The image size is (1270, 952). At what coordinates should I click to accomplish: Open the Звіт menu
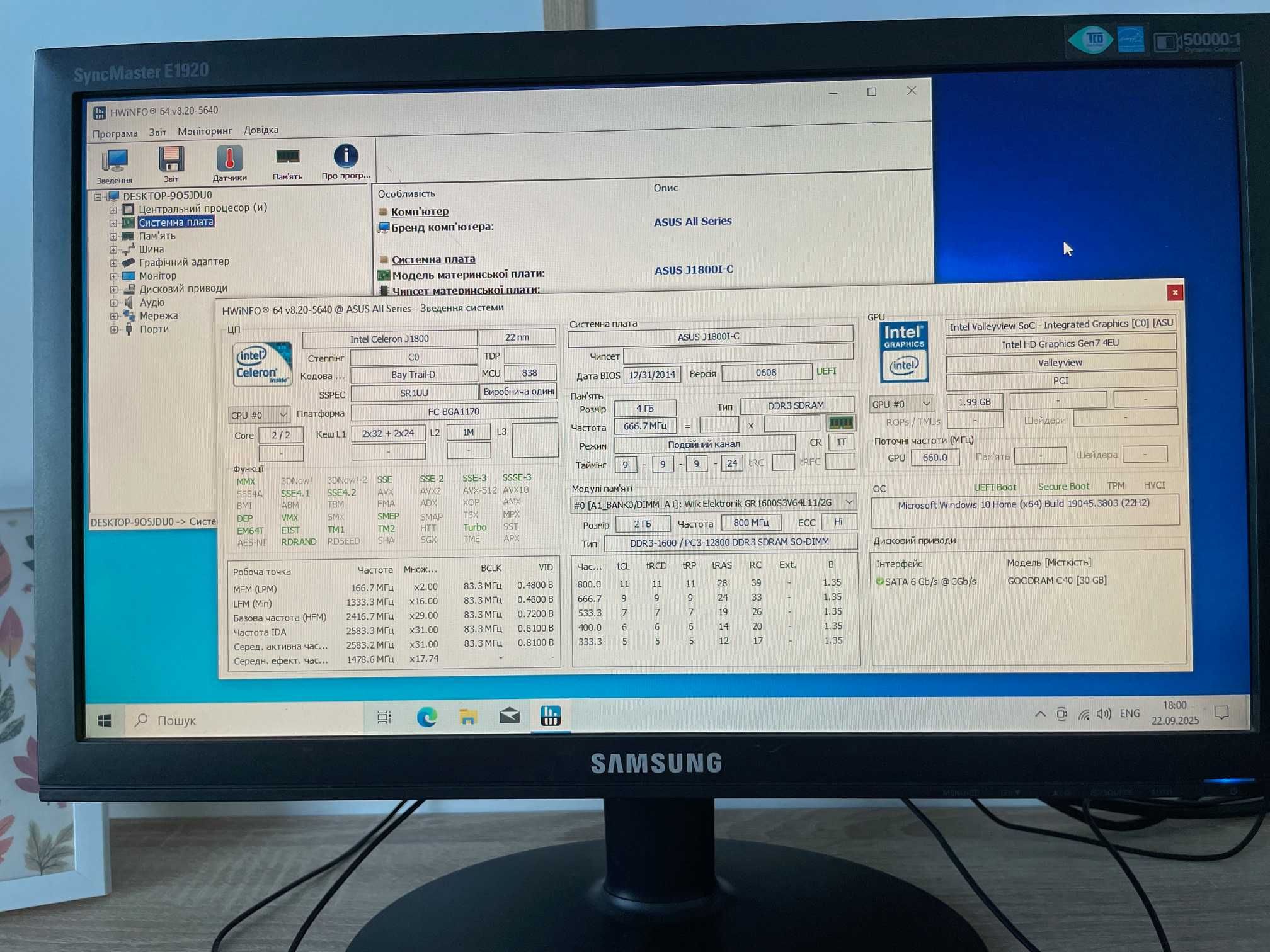pos(157,132)
